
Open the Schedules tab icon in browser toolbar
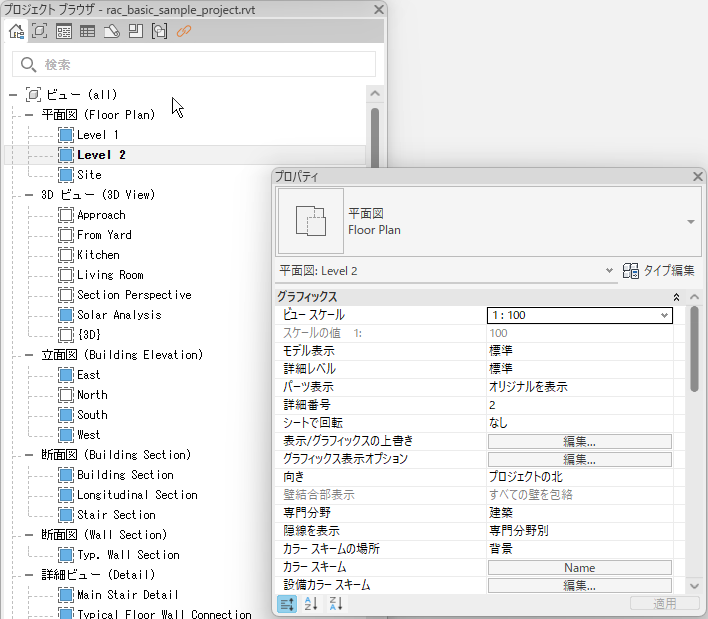pyautogui.click(x=87, y=31)
